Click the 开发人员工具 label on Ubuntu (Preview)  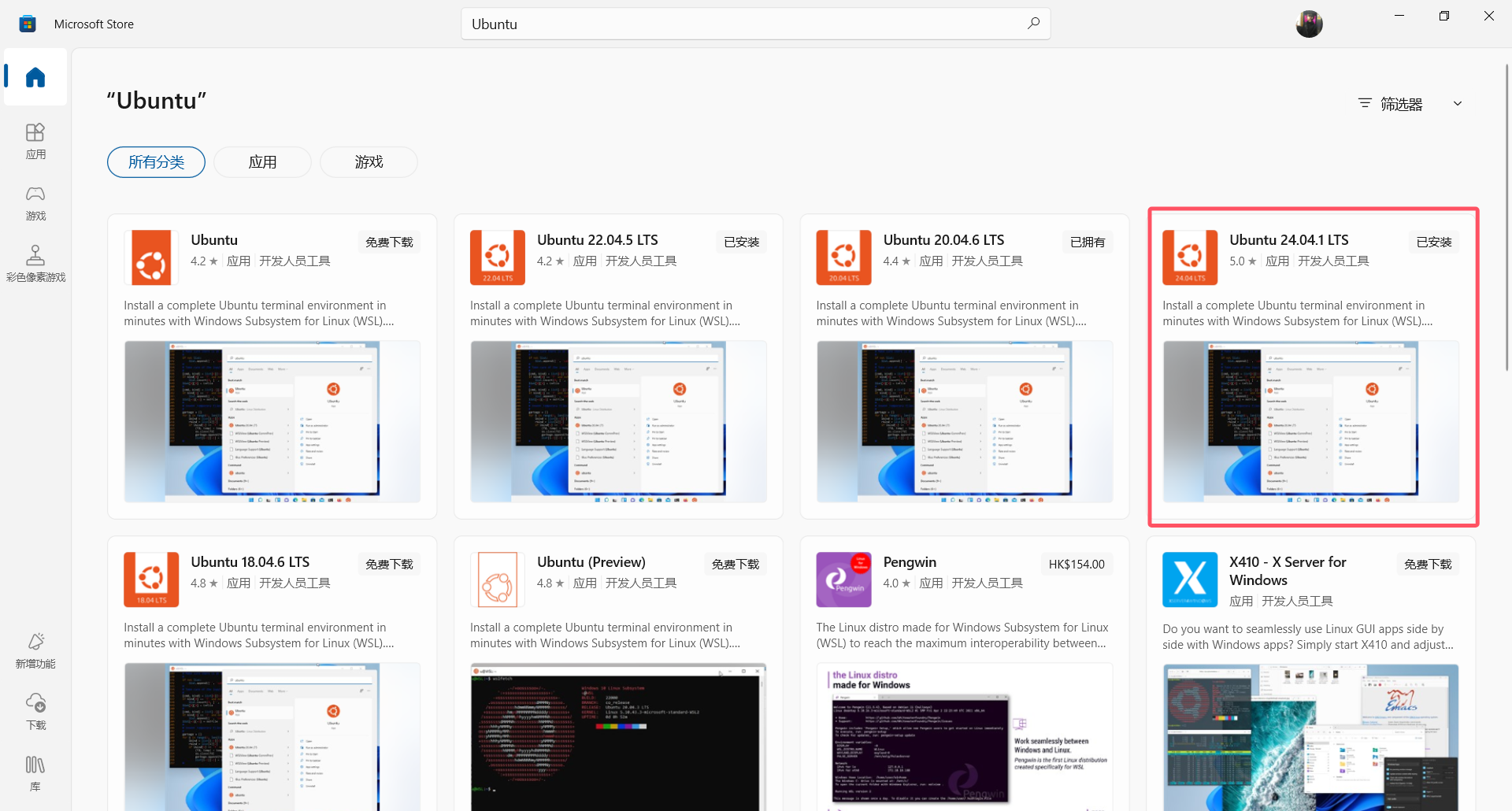[641, 583]
